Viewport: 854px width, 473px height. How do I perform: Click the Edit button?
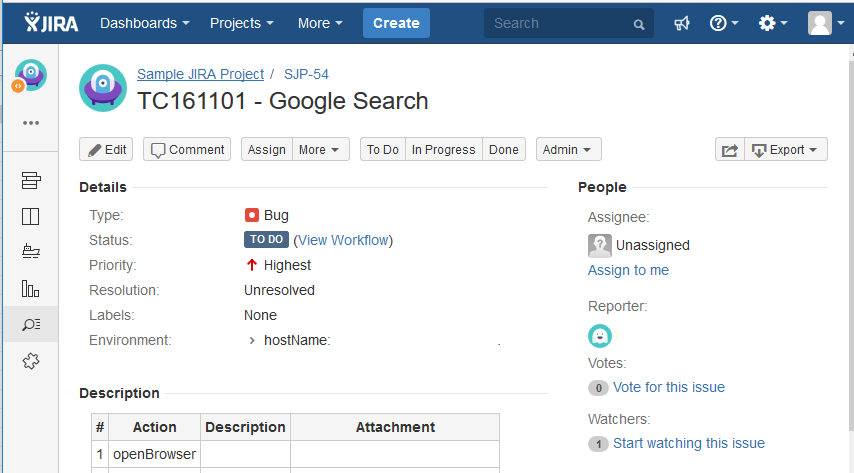[106, 149]
